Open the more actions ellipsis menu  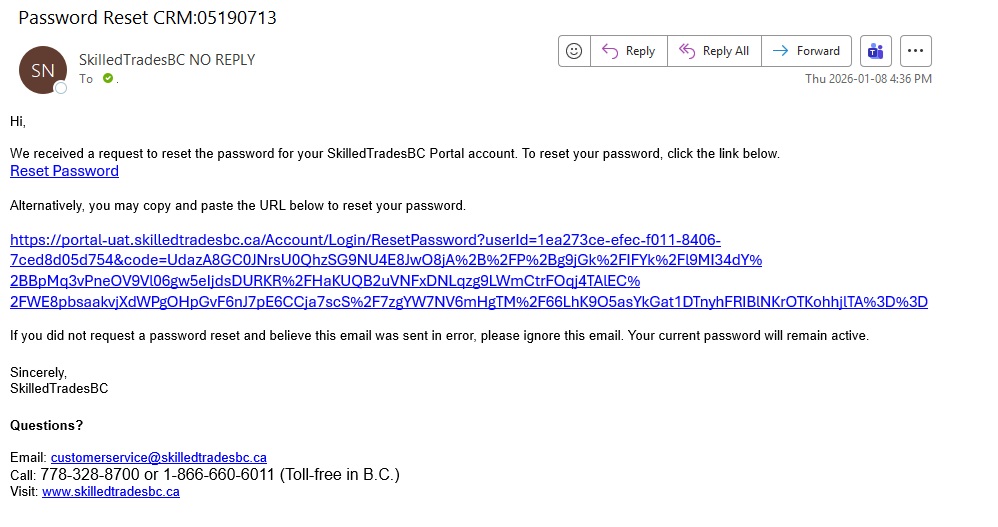(x=916, y=51)
